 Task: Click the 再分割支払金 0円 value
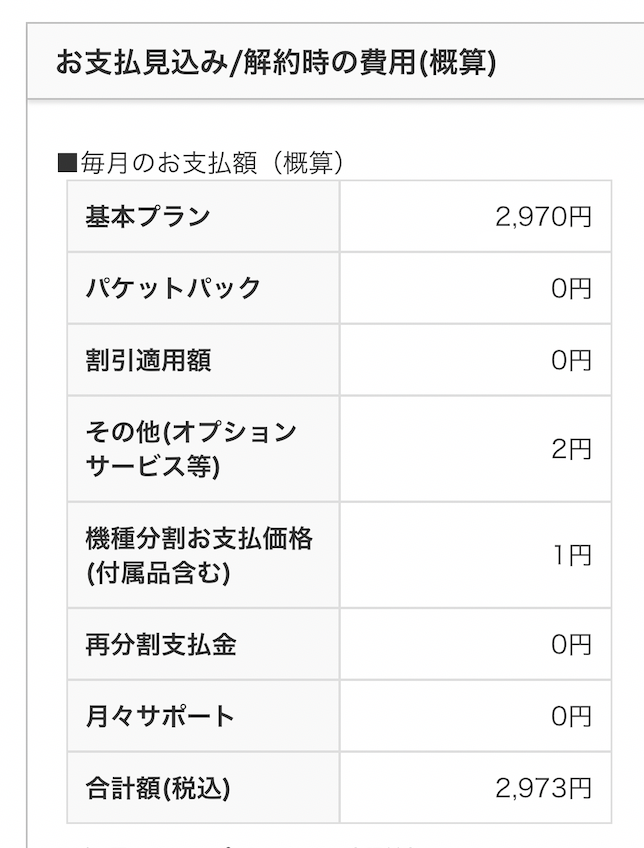click(x=572, y=645)
